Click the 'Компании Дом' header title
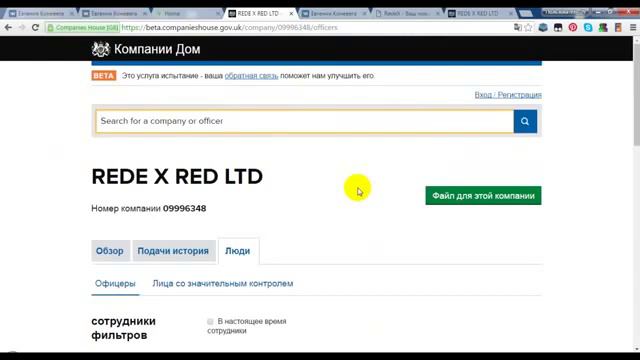The width and height of the screenshot is (640, 360). 157,49
